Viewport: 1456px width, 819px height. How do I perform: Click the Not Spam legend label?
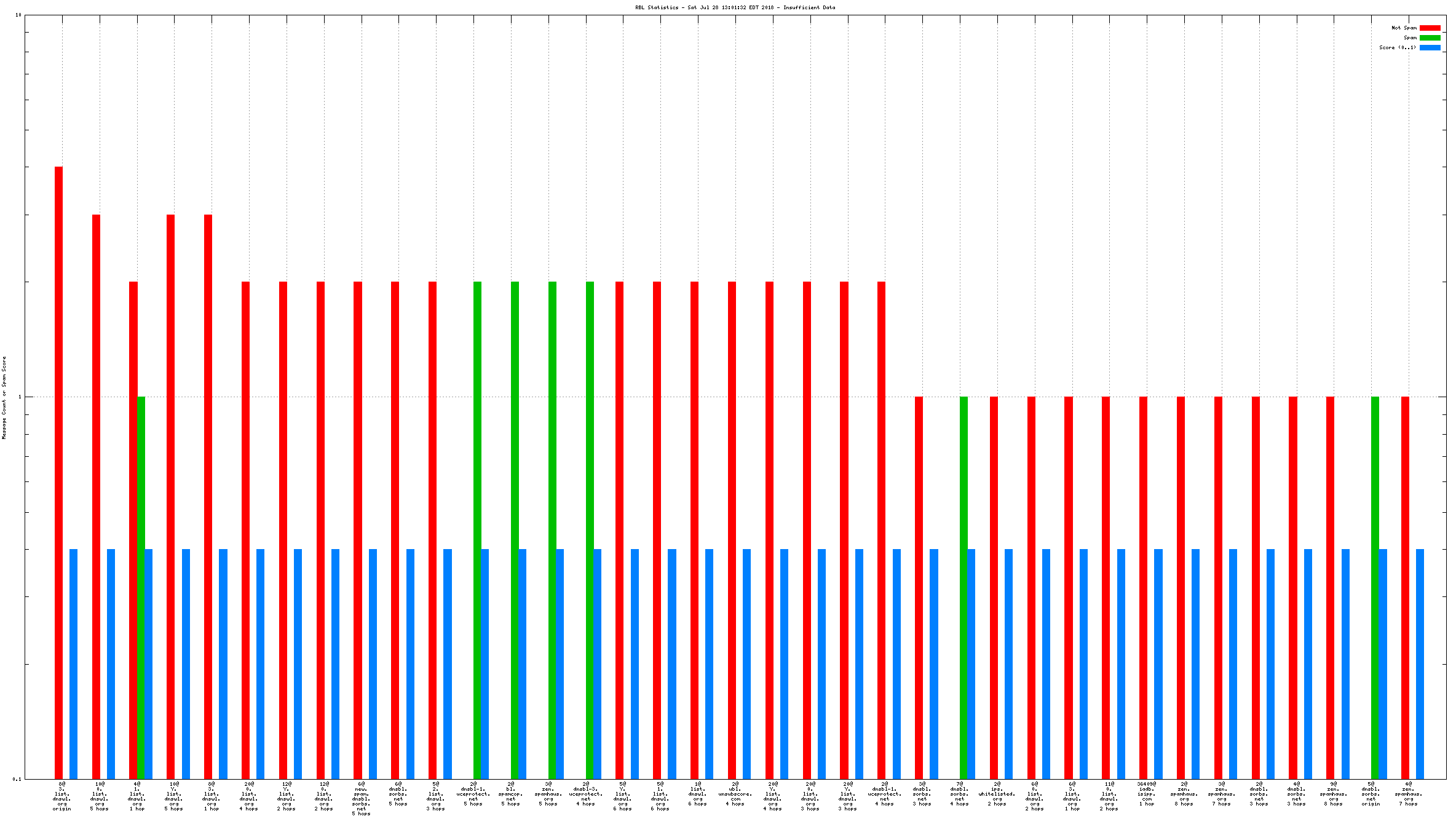point(1404,28)
